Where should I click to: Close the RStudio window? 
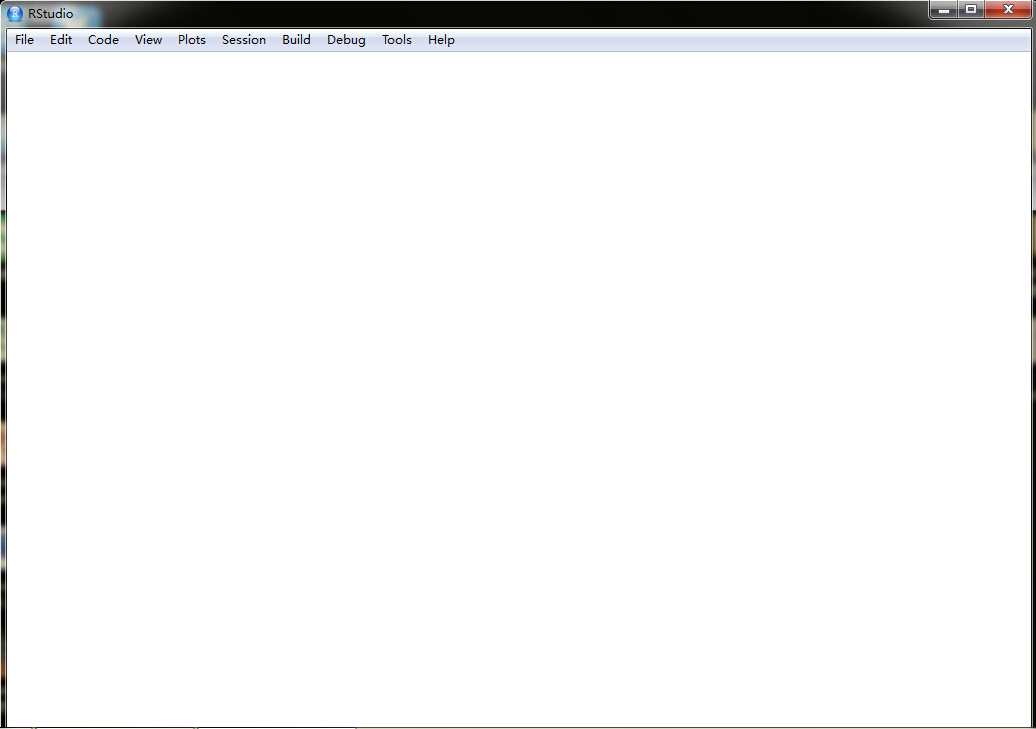[x=1008, y=10]
